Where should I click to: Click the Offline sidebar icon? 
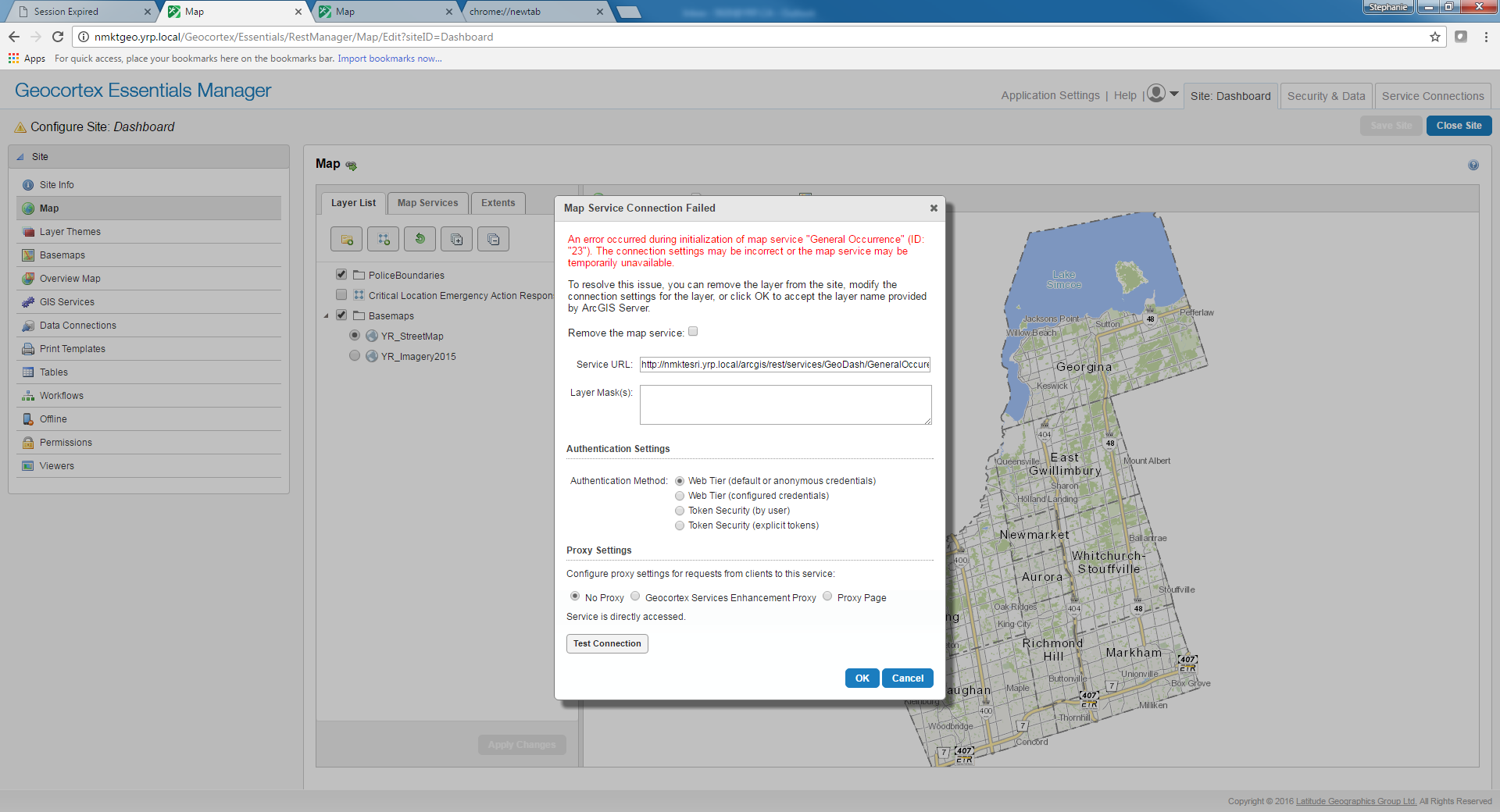pyautogui.click(x=28, y=419)
